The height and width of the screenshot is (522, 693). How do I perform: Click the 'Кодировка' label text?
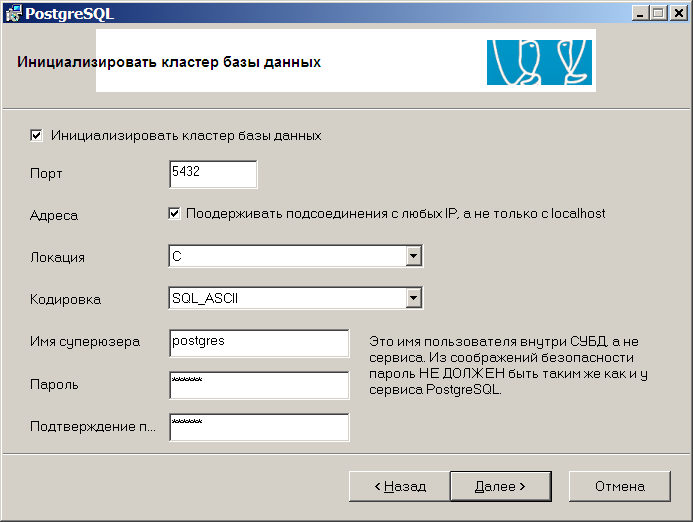(65, 299)
